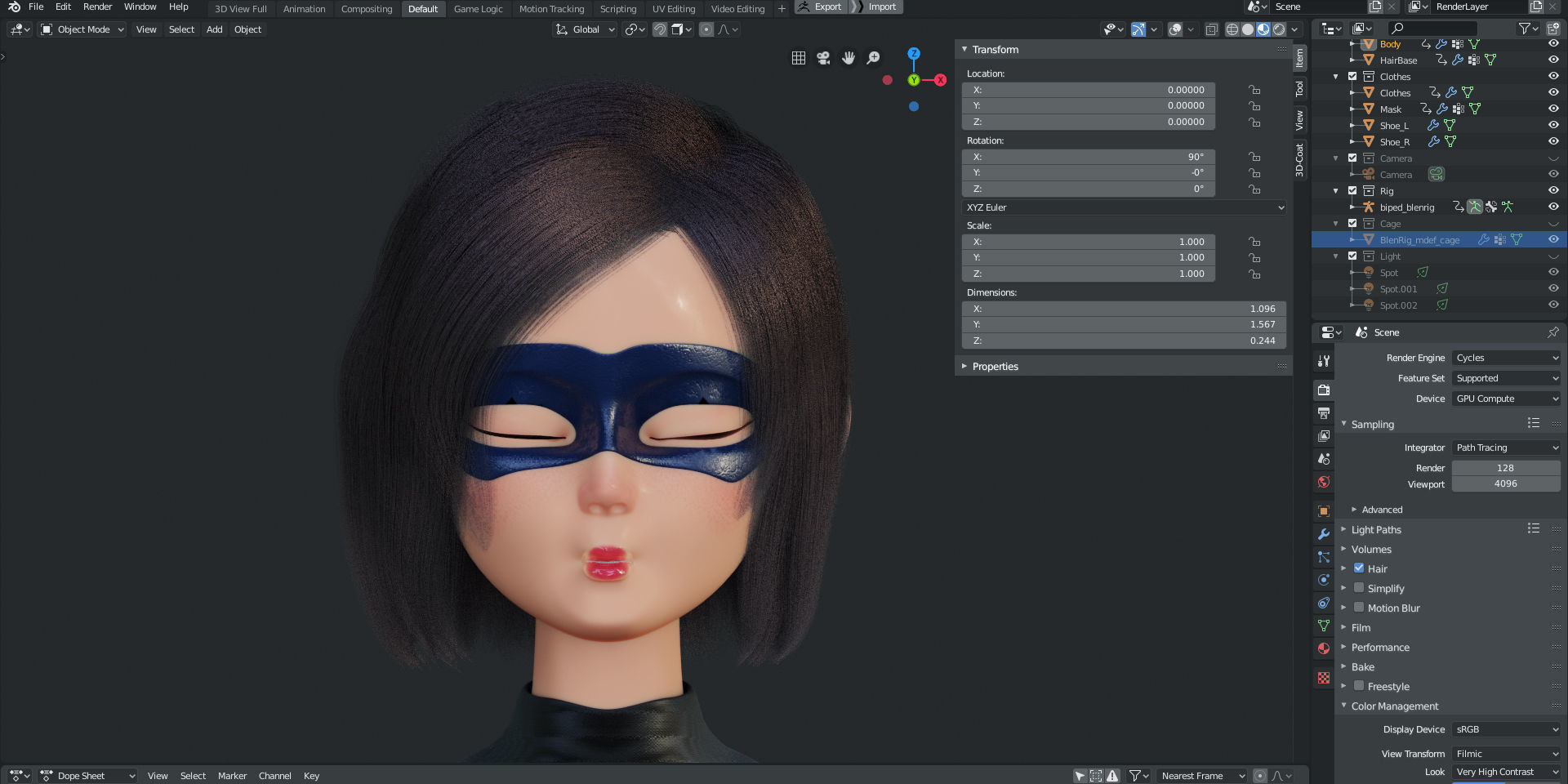Disable the Hair checkbox
Image resolution: width=1568 pixels, height=784 pixels.
coord(1359,568)
